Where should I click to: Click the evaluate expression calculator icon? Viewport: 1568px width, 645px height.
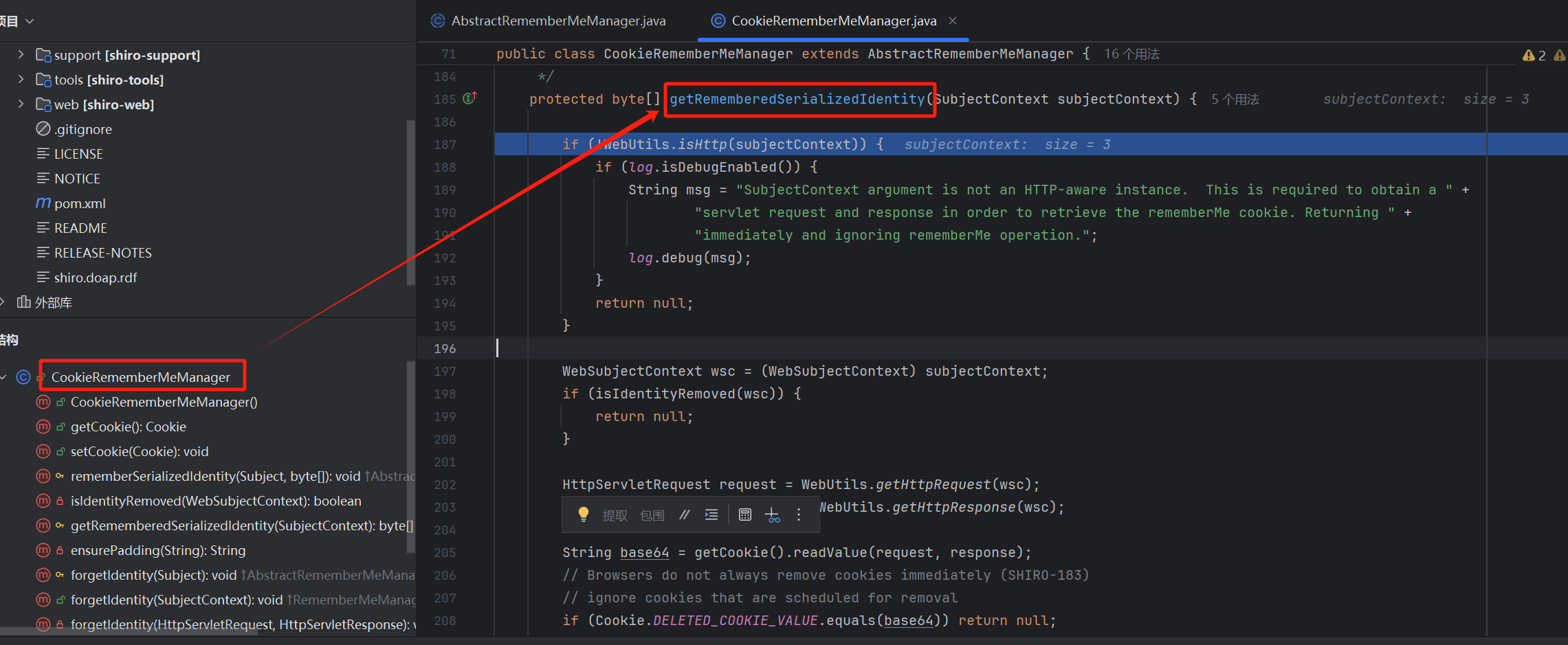(744, 514)
